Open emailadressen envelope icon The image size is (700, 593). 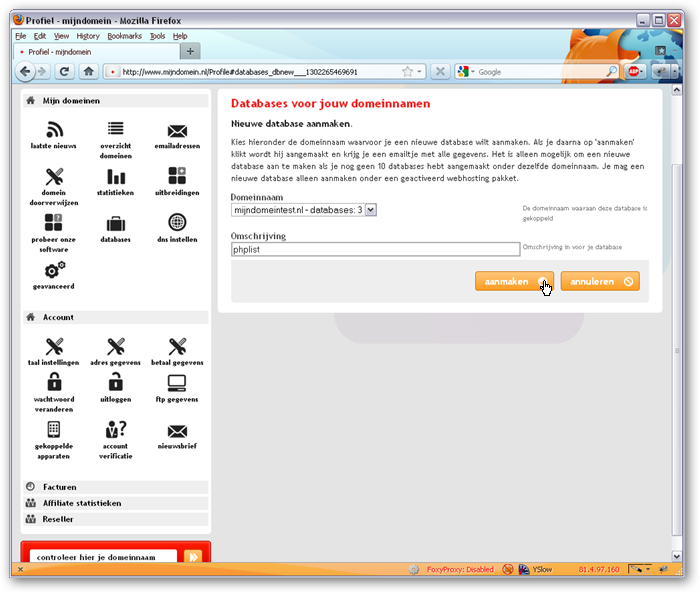tap(177, 131)
